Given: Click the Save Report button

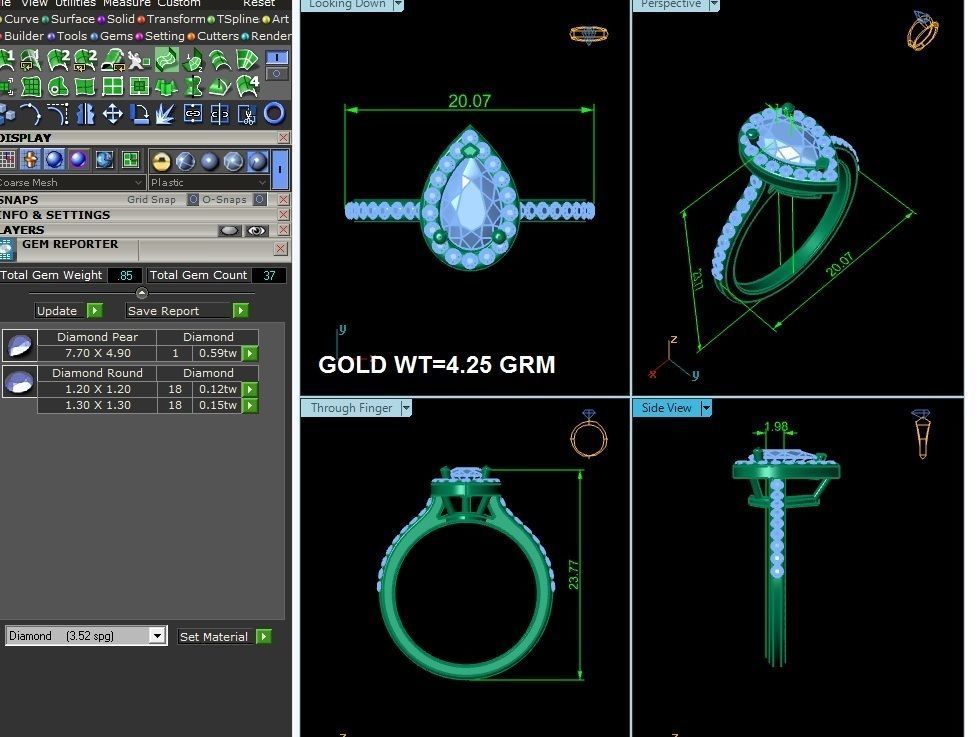Looking at the screenshot, I should coord(187,310).
